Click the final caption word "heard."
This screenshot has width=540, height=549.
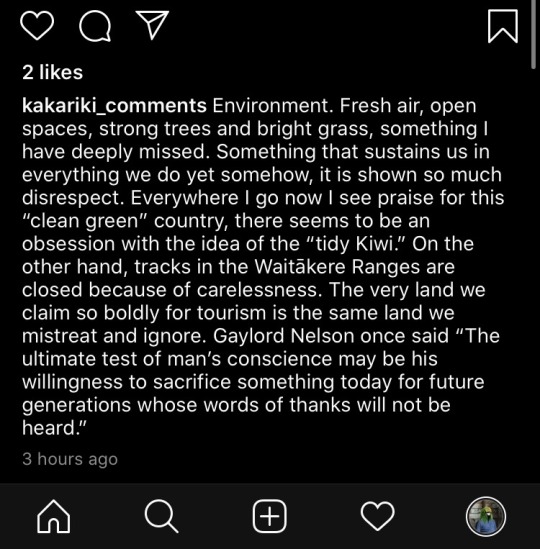[54, 428]
